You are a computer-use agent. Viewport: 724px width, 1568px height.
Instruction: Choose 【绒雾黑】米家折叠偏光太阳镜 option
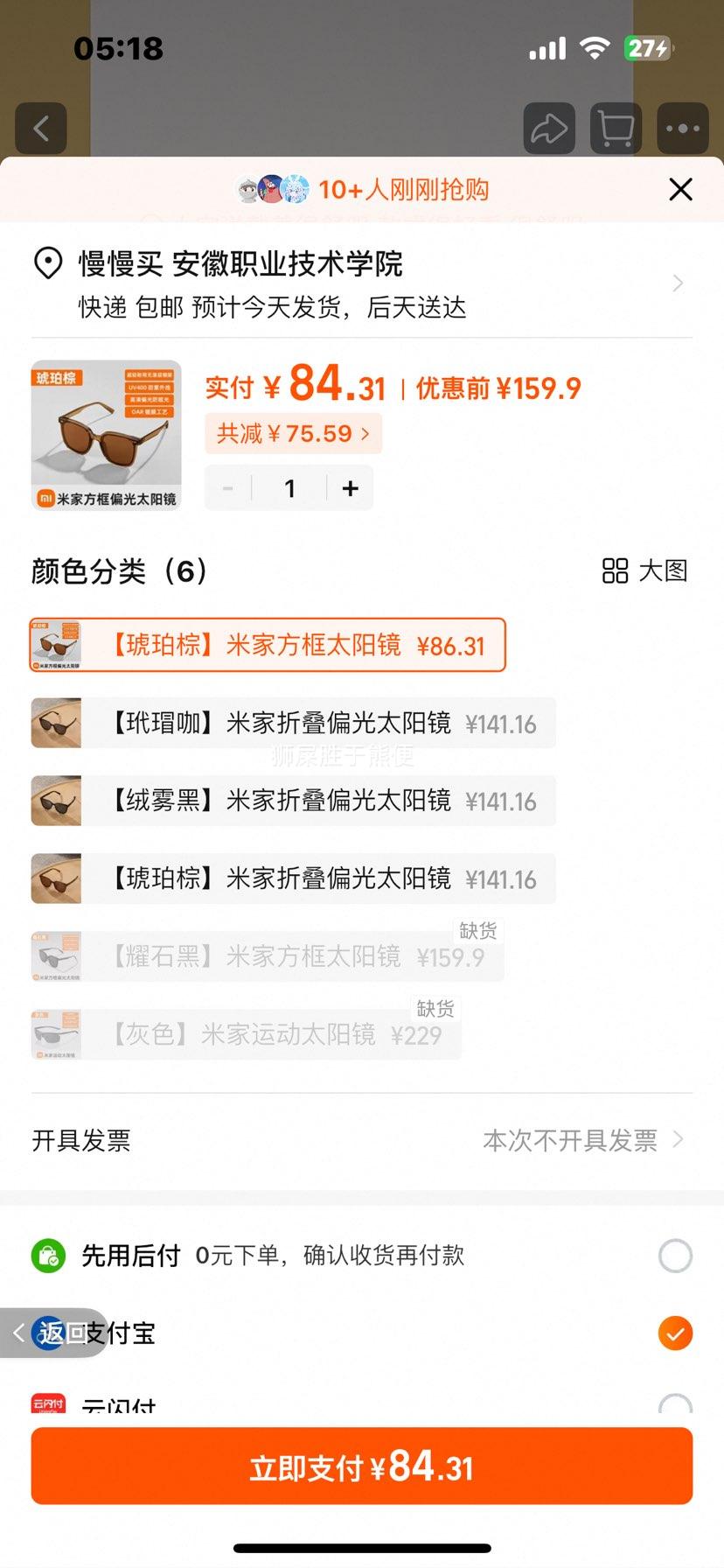tap(293, 801)
